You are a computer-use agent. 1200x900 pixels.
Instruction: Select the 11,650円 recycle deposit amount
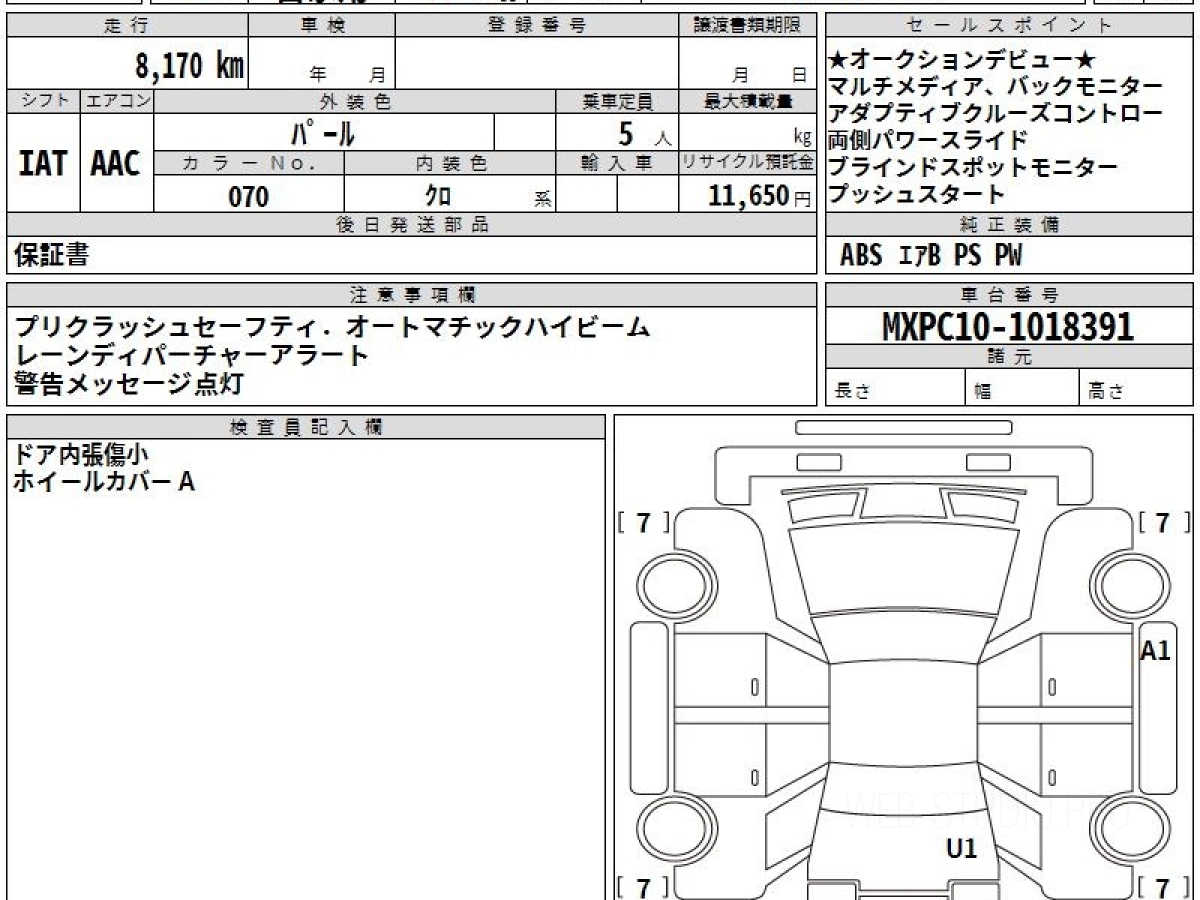760,196
